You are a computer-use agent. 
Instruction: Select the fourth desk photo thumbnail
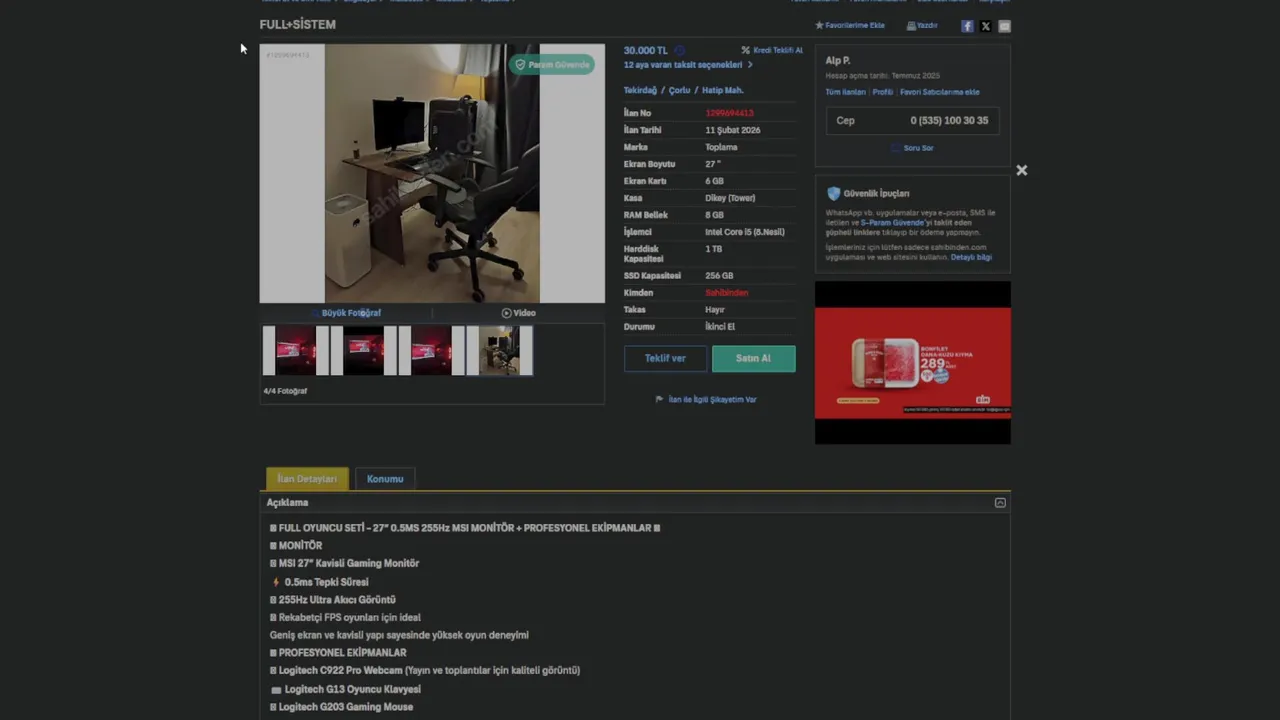pos(500,351)
